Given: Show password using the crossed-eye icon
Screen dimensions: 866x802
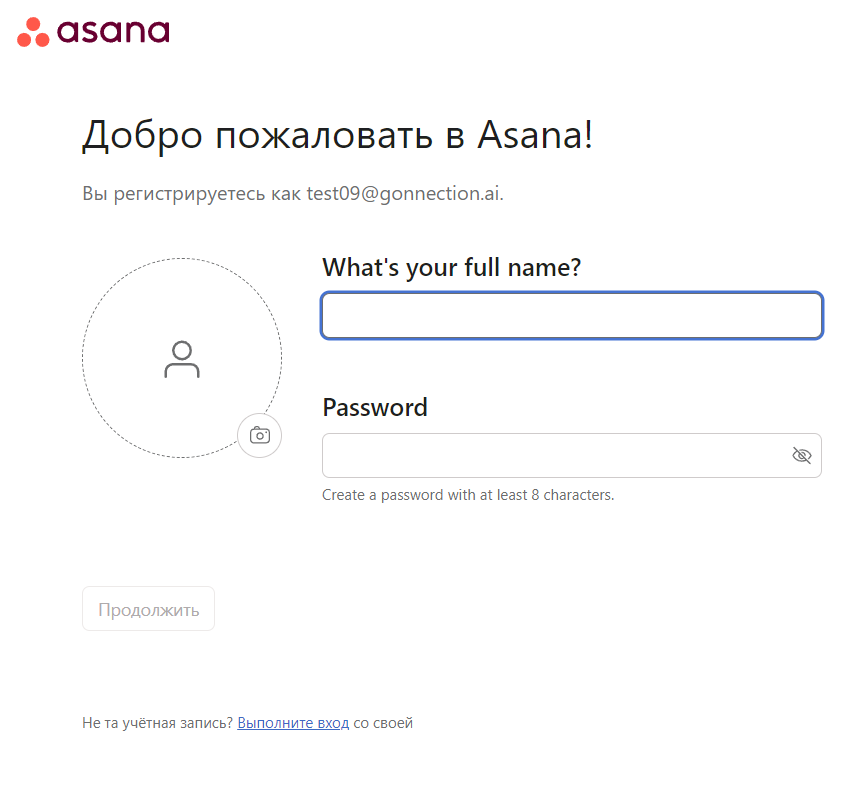Looking at the screenshot, I should tap(801, 456).
